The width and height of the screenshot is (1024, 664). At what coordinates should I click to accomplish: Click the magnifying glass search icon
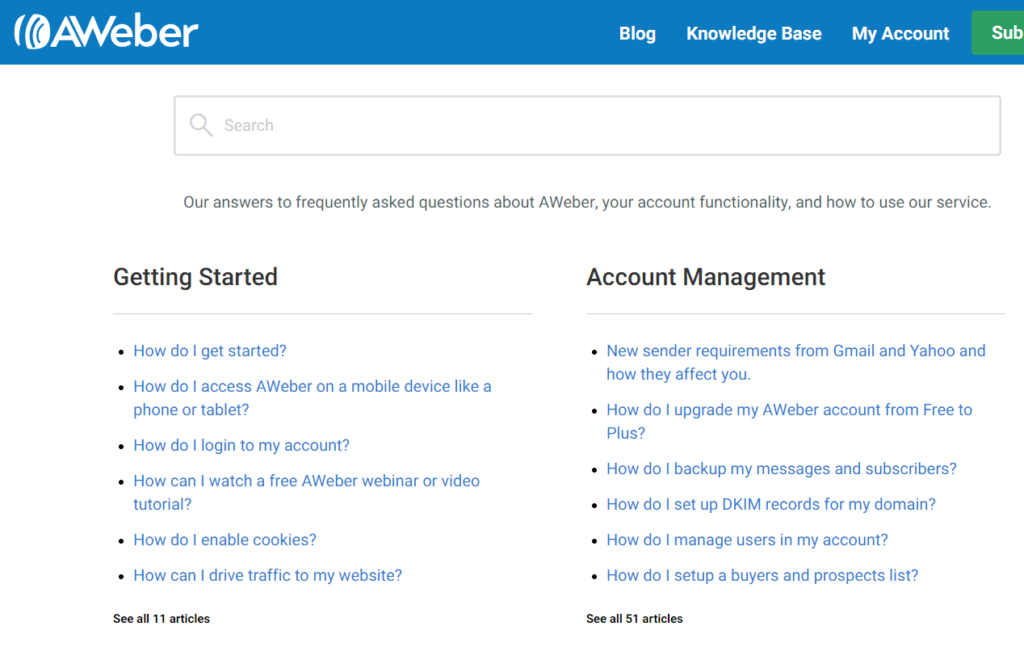click(x=201, y=125)
